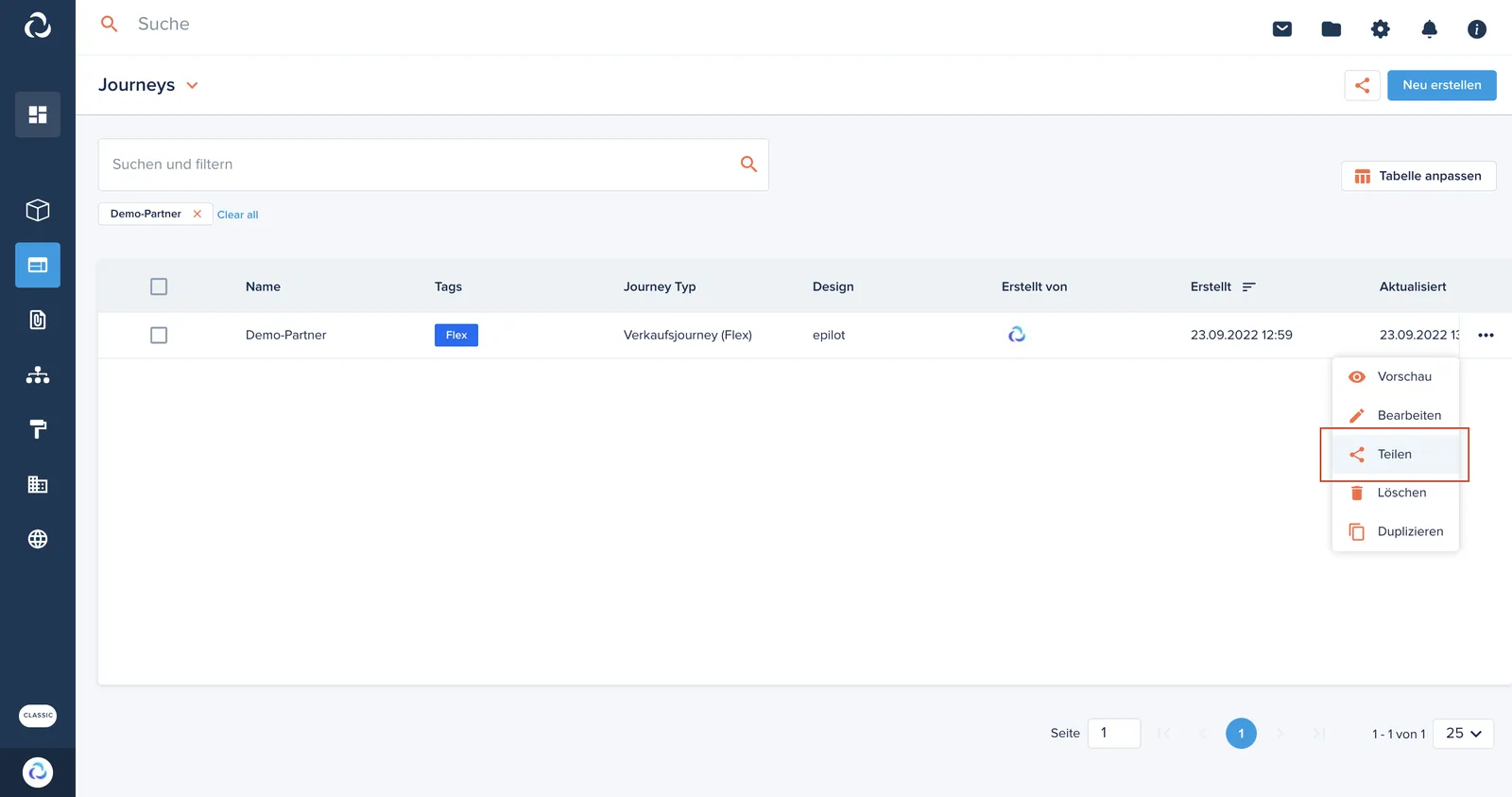The height and width of the screenshot is (797, 1512).
Task: Focus the Suchen und filtern field
Action: [x=434, y=165]
